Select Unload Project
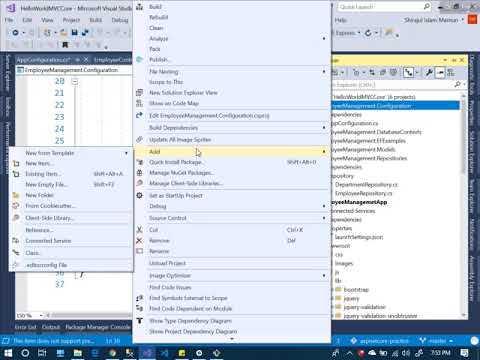480x360 pixels. (167, 263)
